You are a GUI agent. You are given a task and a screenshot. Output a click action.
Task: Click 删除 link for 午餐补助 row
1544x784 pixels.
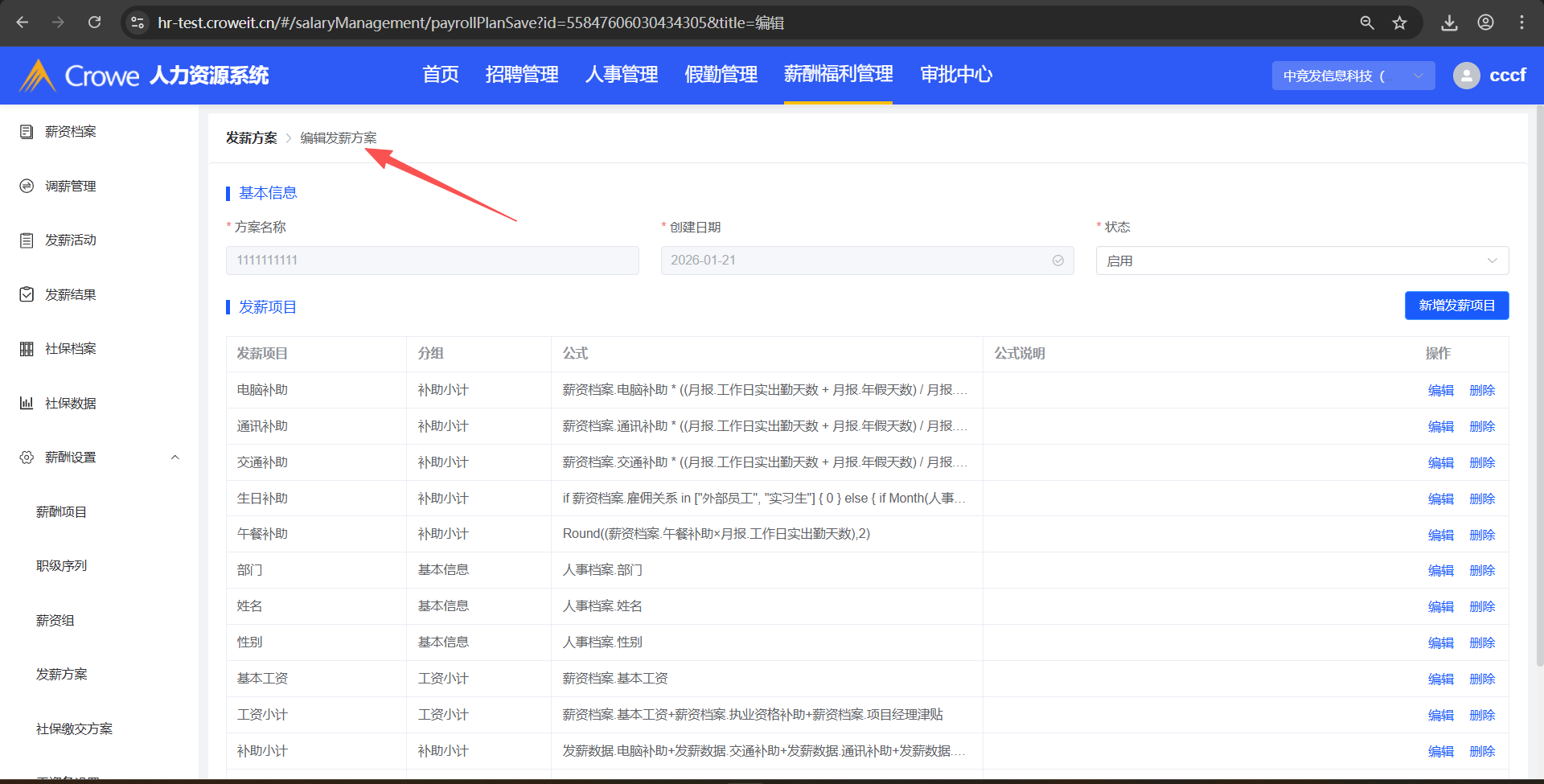pos(1481,535)
